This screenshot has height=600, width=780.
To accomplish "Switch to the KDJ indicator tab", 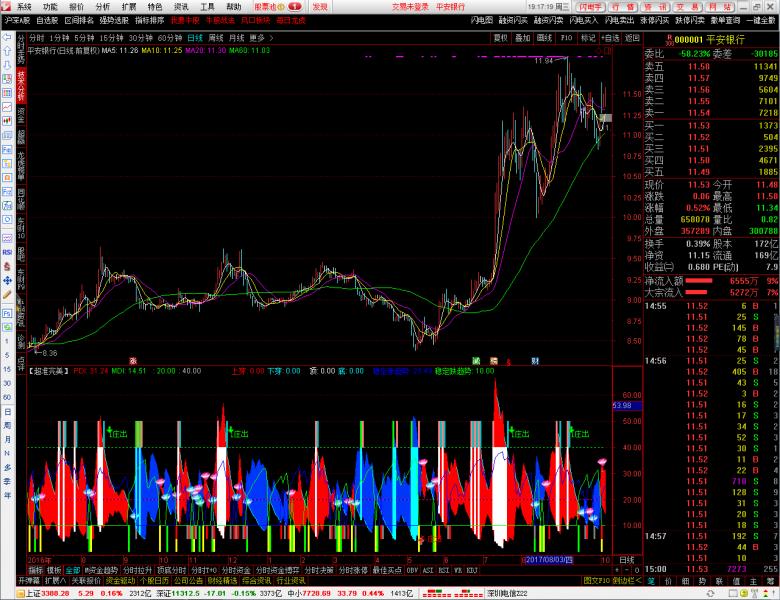I will (x=472, y=571).
